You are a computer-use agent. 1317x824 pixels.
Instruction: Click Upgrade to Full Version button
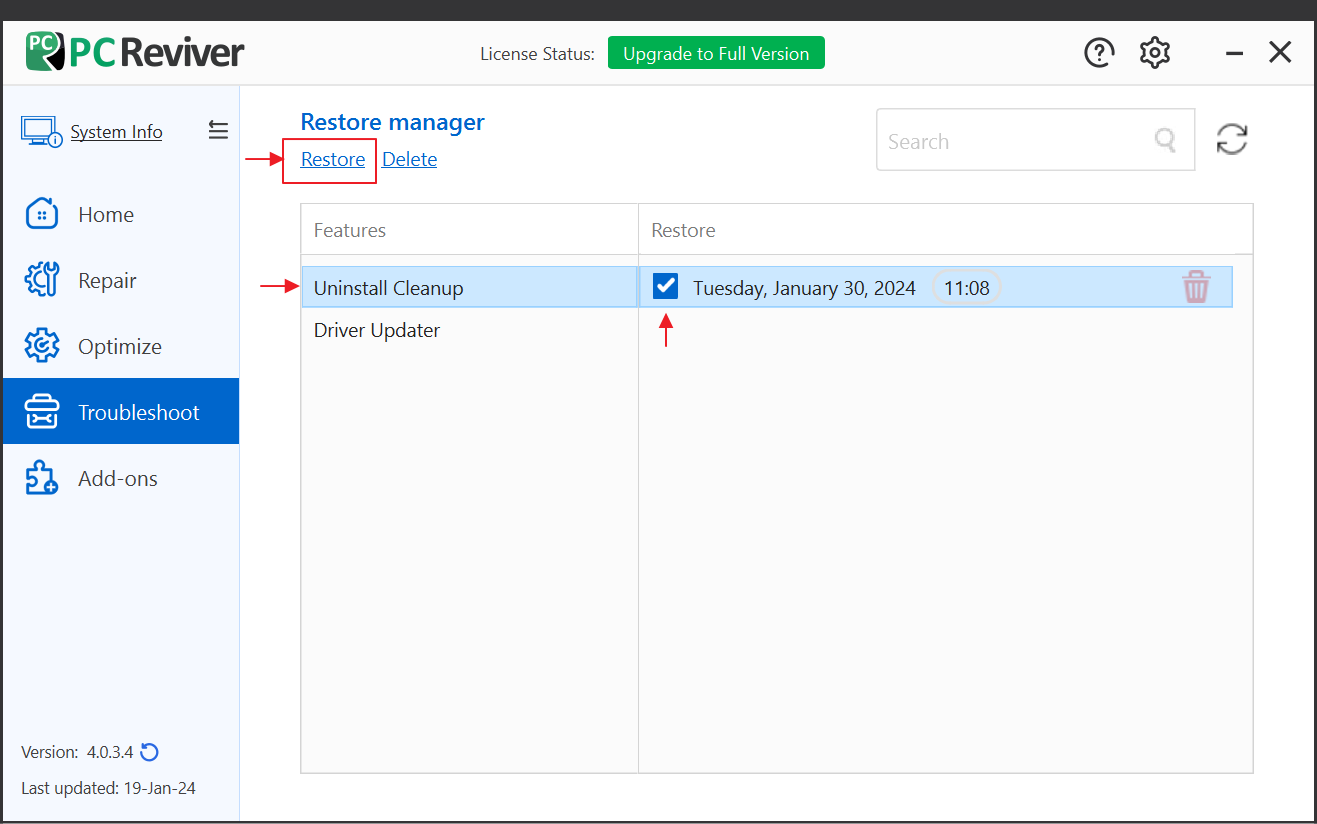pyautogui.click(x=716, y=53)
